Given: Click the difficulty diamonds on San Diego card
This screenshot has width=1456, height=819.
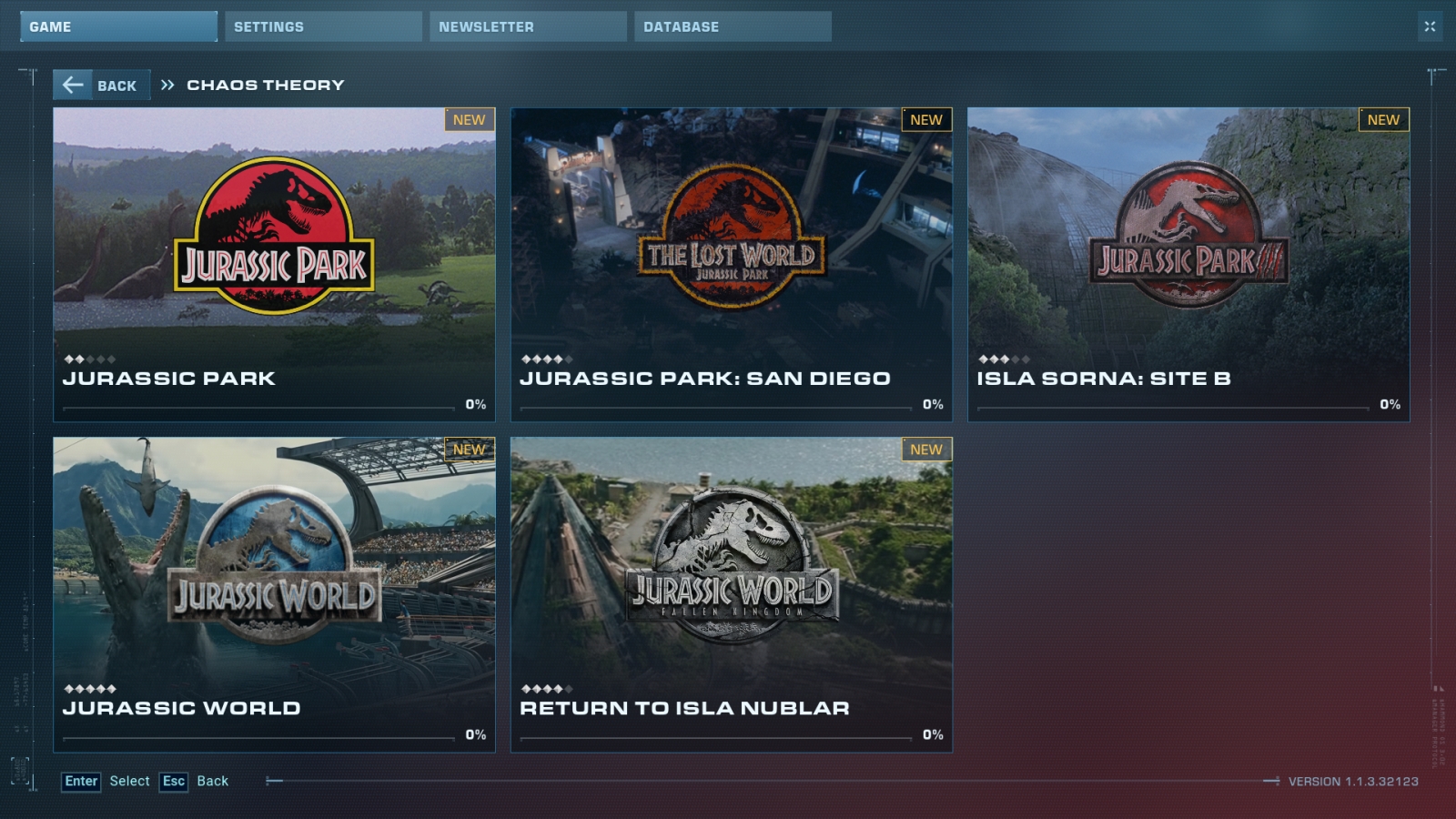Looking at the screenshot, I should tap(547, 359).
